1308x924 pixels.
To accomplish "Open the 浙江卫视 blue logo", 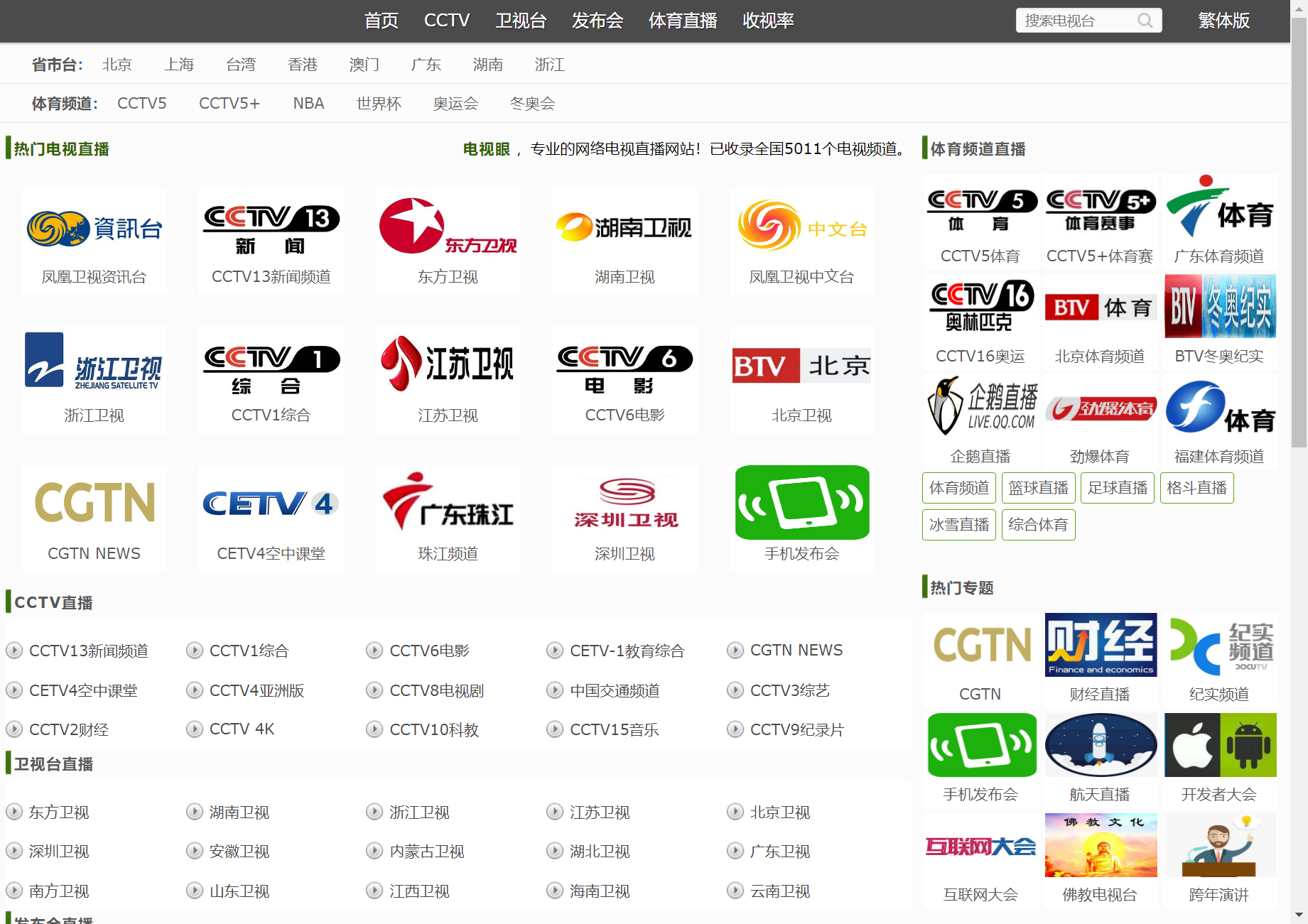I will pyautogui.click(x=94, y=361).
